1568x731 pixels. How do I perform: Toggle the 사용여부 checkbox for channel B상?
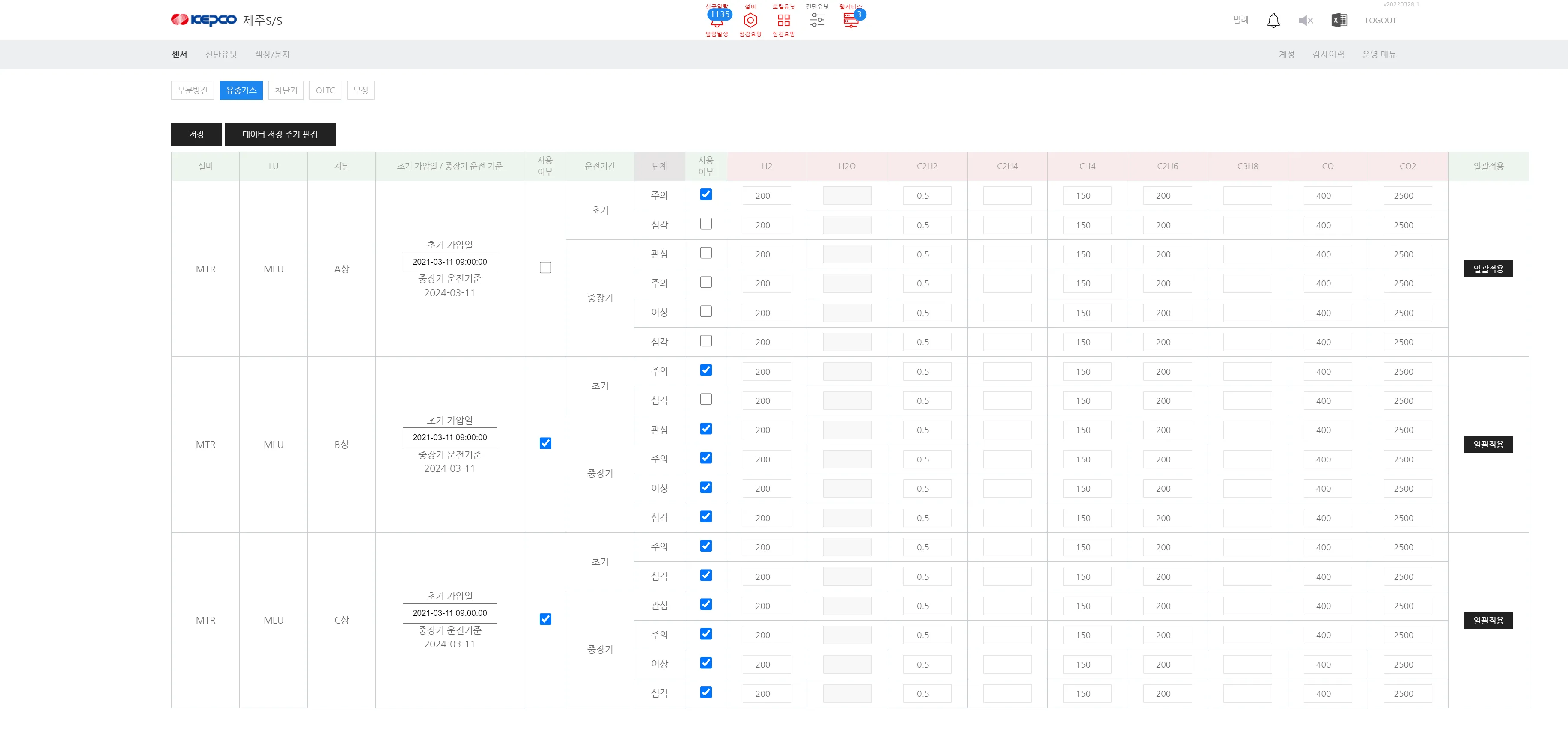pos(545,443)
